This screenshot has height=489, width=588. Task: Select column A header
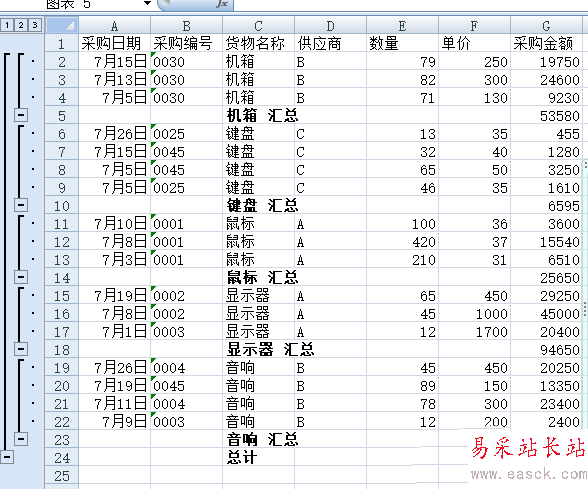(114, 26)
